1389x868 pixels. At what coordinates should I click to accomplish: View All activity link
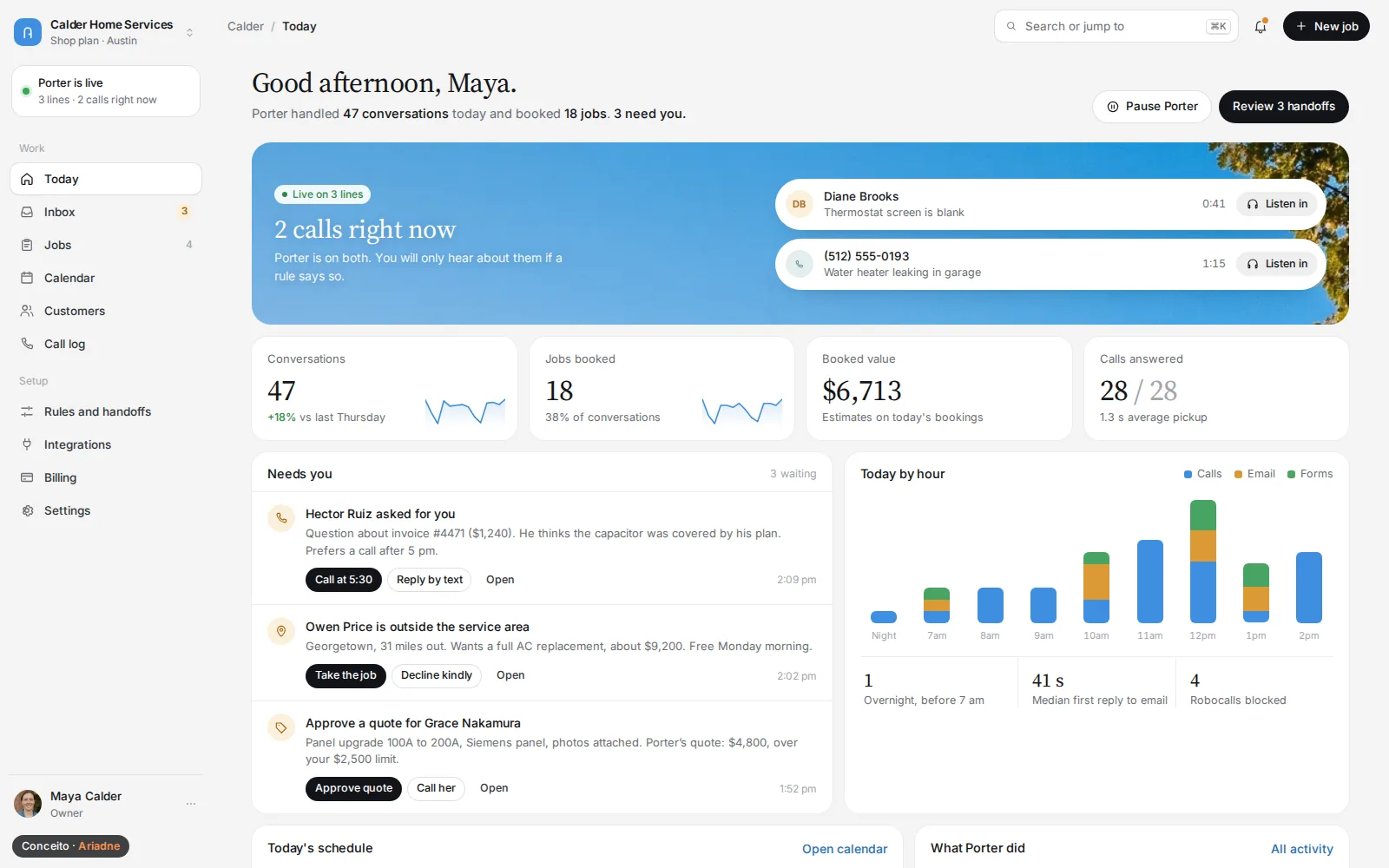point(1302,849)
